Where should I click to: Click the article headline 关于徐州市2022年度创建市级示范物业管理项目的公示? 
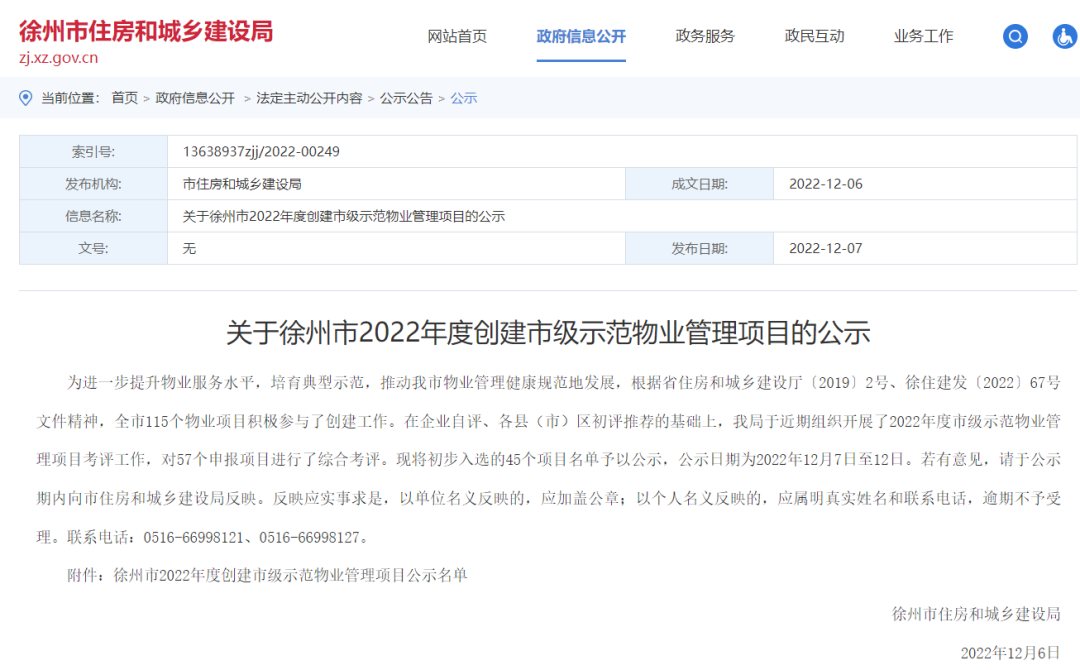pyautogui.click(x=548, y=333)
